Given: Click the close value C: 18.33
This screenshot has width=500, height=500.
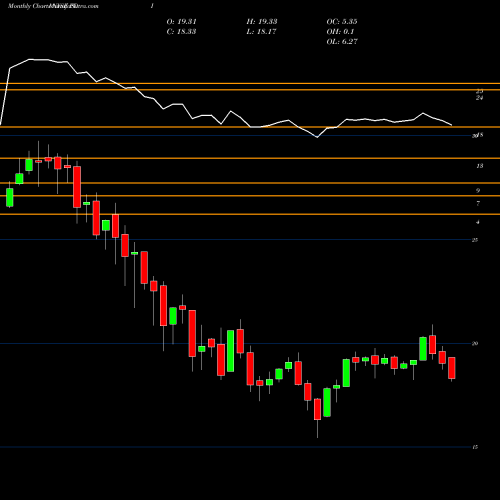Looking at the screenshot, I should click(x=181, y=32).
